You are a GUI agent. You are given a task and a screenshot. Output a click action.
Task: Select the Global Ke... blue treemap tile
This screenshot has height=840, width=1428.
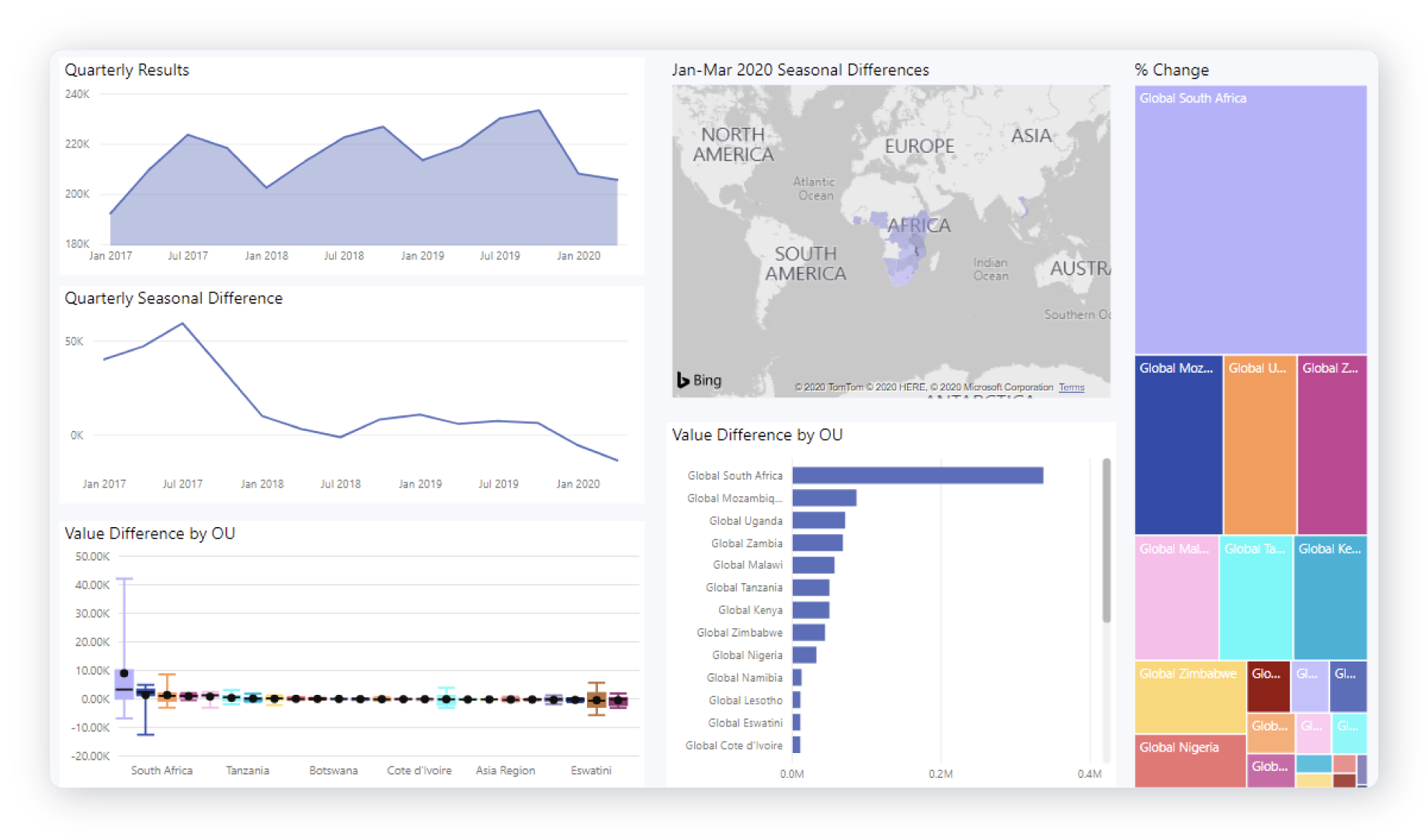(1330, 598)
